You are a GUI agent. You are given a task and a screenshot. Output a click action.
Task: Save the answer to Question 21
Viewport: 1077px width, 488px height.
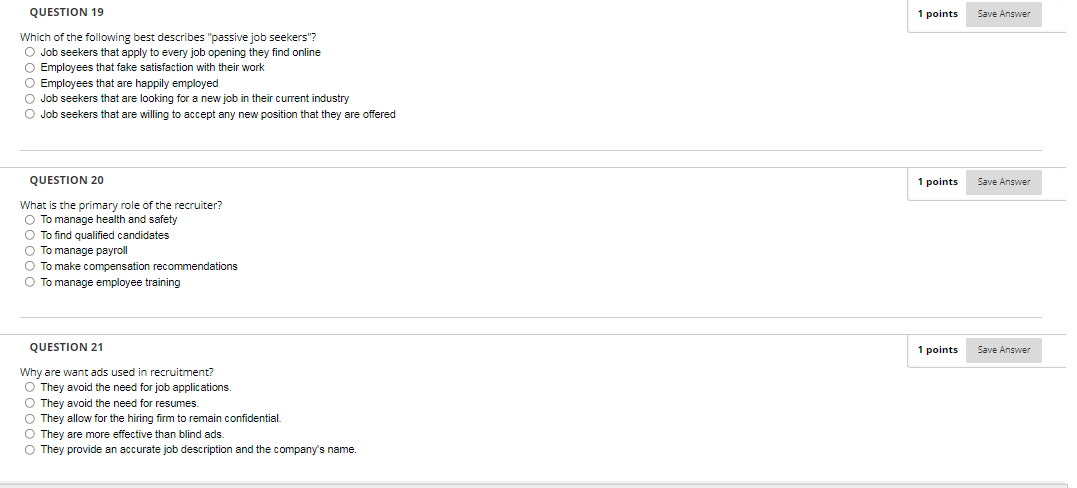(1004, 350)
